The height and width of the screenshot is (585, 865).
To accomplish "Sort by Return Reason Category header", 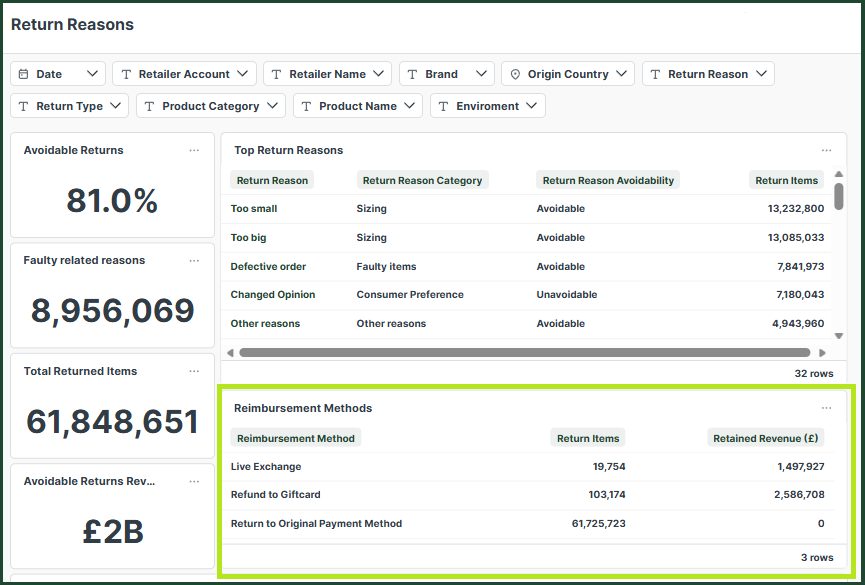I will pos(422,180).
